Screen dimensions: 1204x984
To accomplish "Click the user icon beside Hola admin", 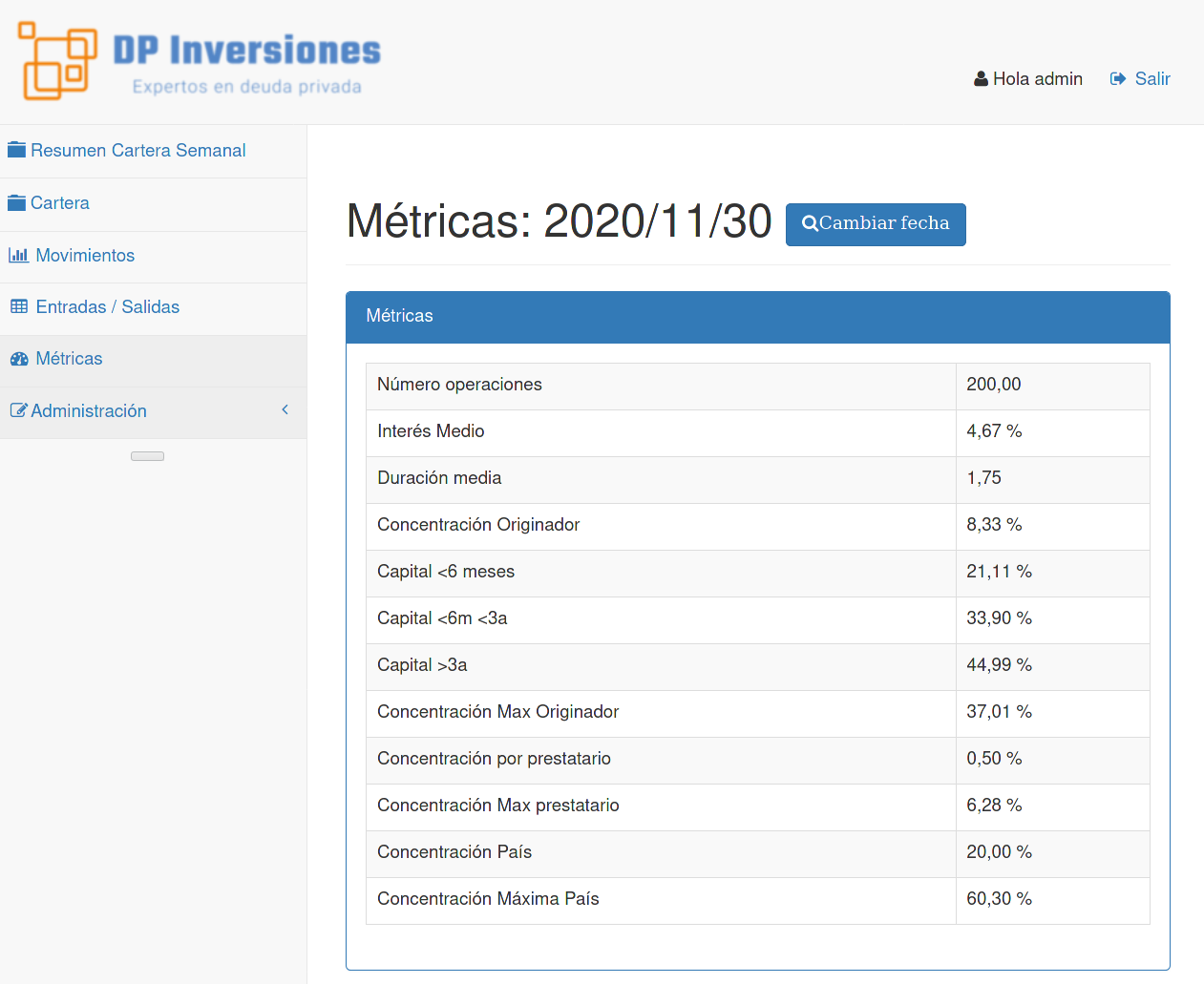I will point(981,79).
